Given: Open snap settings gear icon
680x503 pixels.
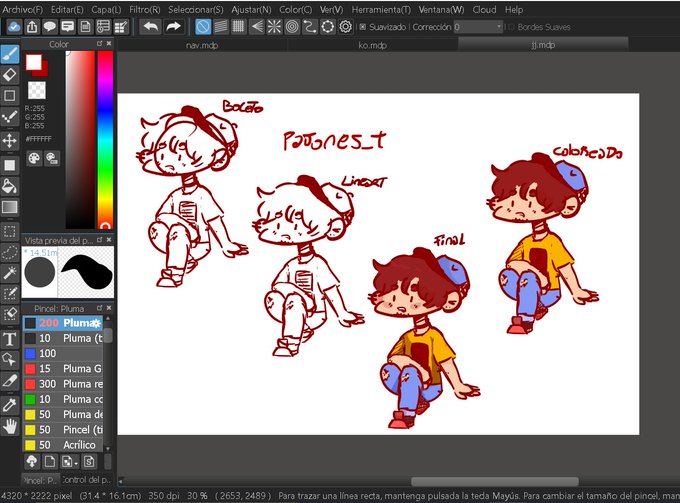Looking at the screenshot, I should [346, 27].
